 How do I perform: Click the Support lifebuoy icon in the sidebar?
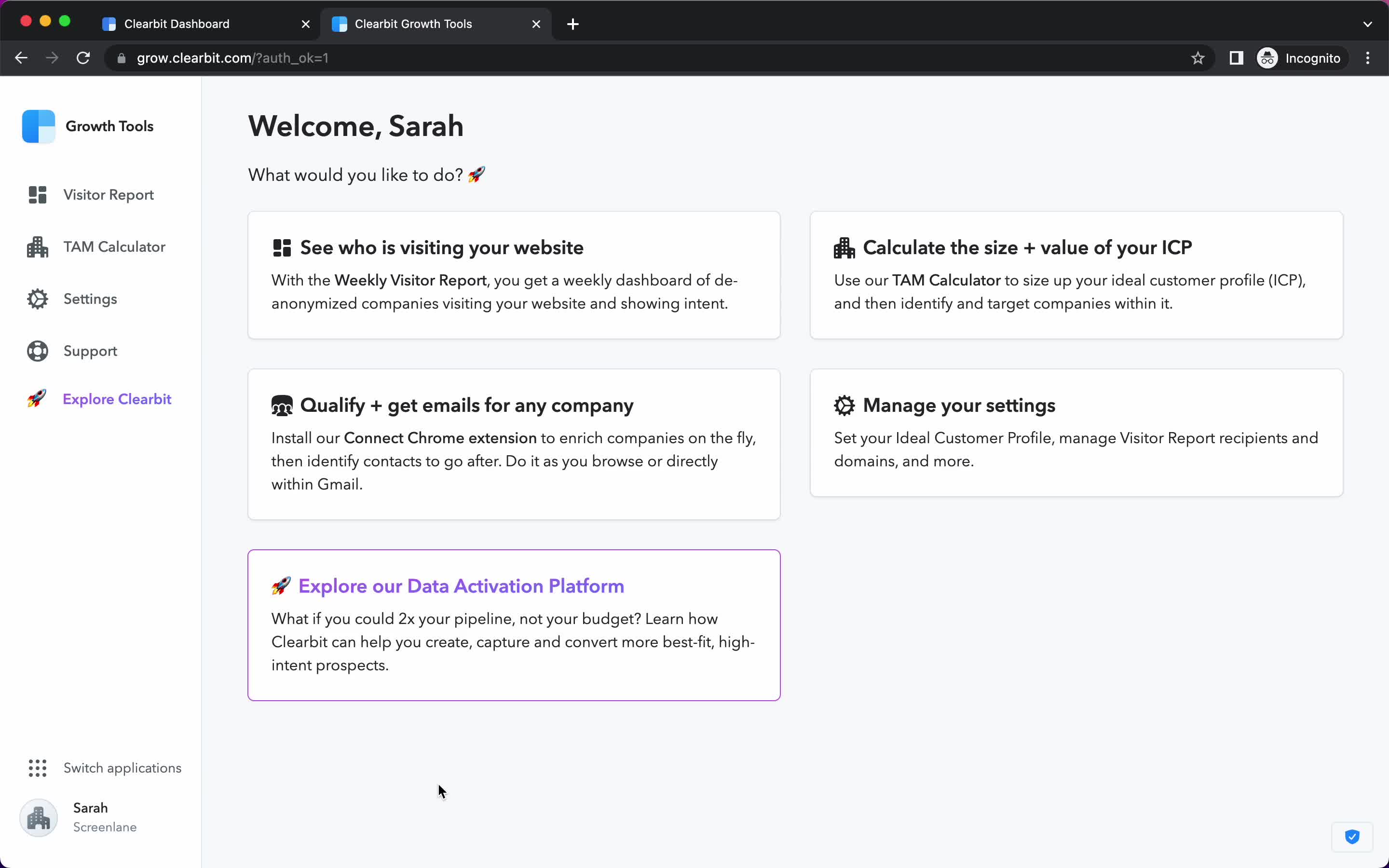pos(37,352)
